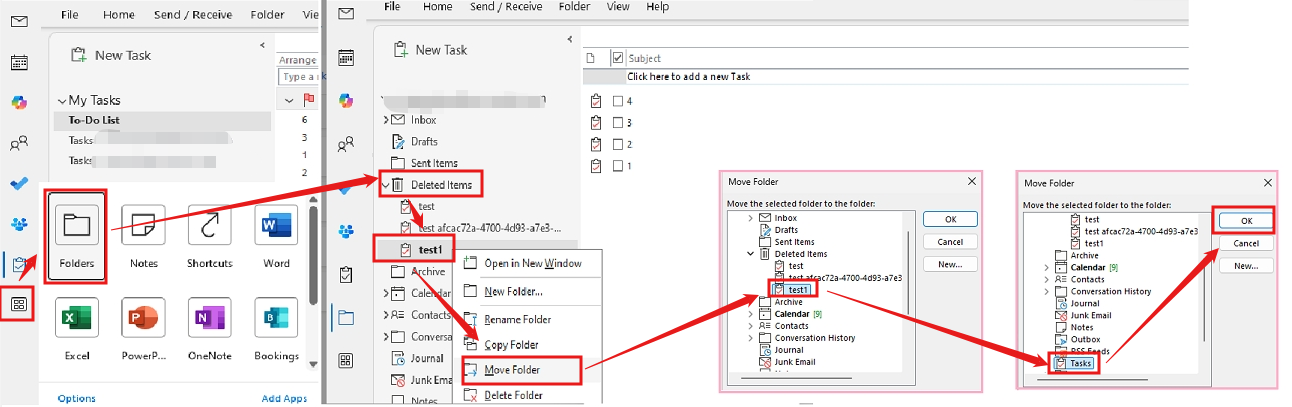Expand Calendar in dialog with test1 highlighted
Screen dimensions: 1292x407
tap(750, 314)
